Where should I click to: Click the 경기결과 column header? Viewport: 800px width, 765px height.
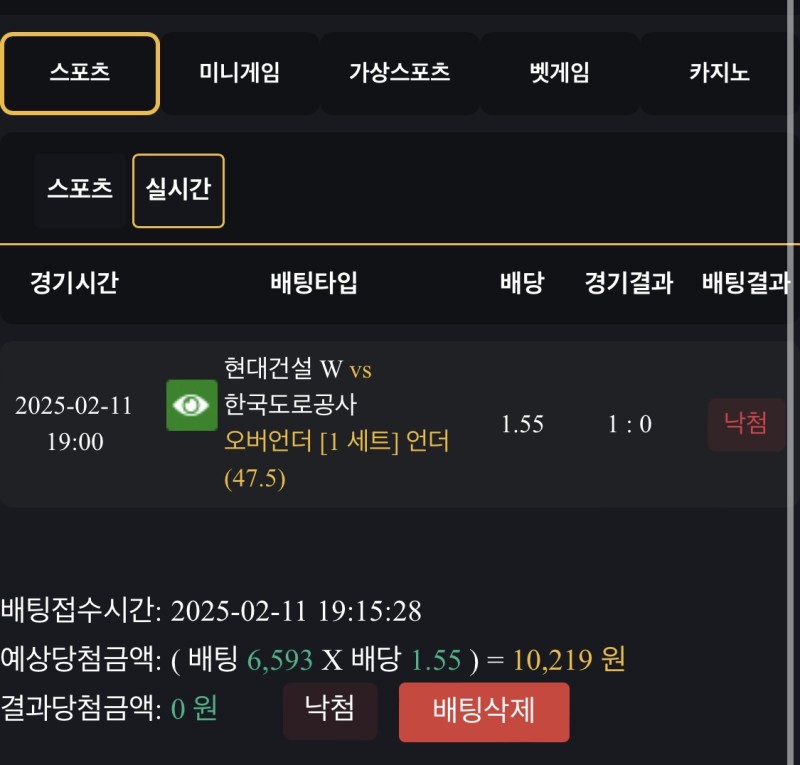click(629, 283)
